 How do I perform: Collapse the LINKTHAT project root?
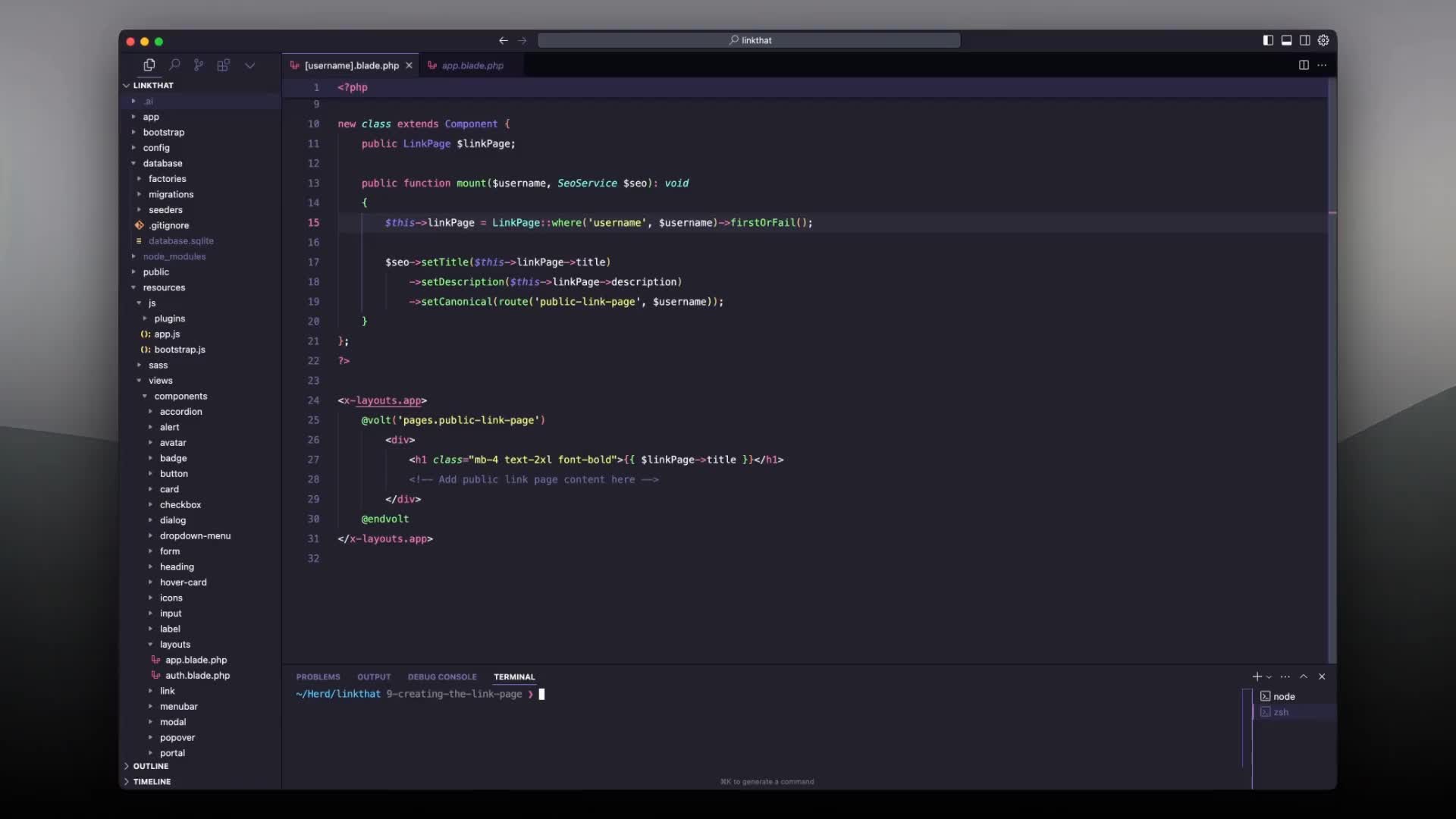[x=200, y=85]
